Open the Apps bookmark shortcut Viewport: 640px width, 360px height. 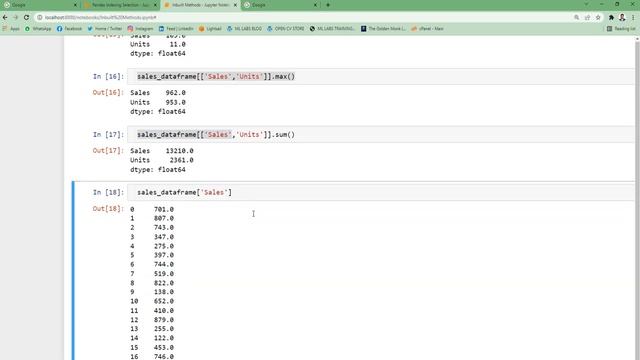11,29
